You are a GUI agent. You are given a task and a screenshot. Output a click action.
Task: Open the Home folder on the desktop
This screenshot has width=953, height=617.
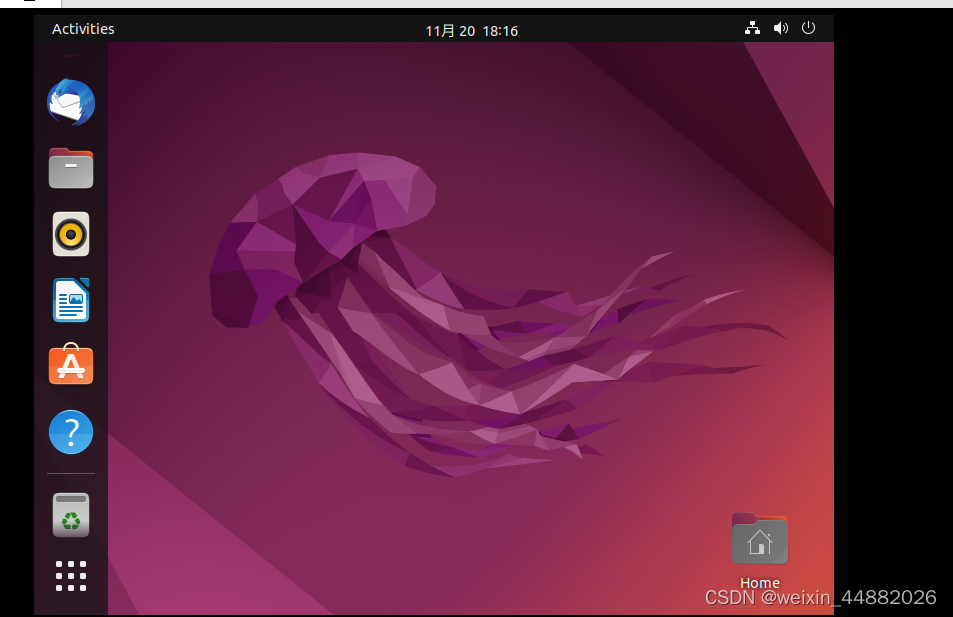point(759,539)
